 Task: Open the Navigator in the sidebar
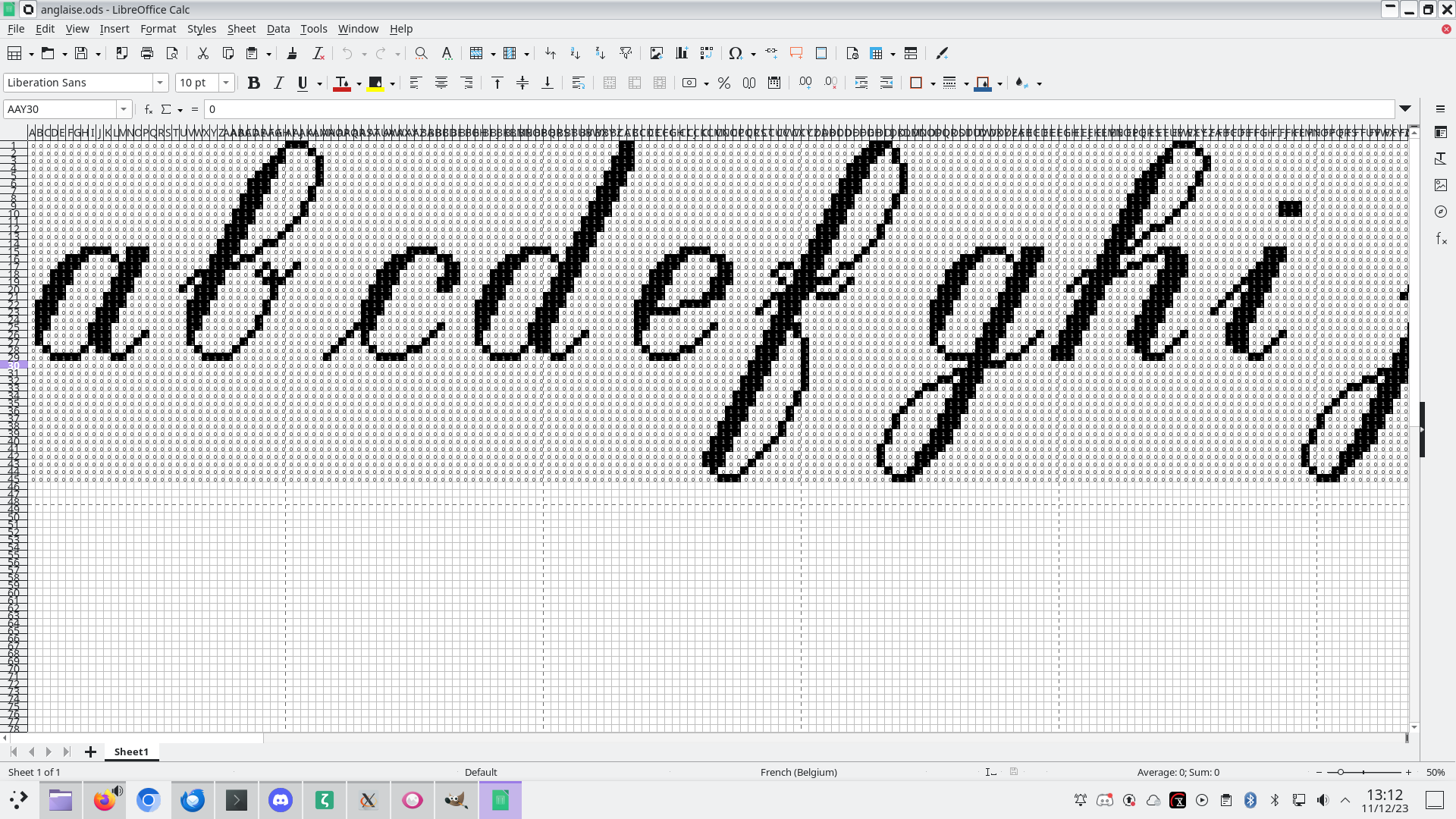pos(1441,212)
